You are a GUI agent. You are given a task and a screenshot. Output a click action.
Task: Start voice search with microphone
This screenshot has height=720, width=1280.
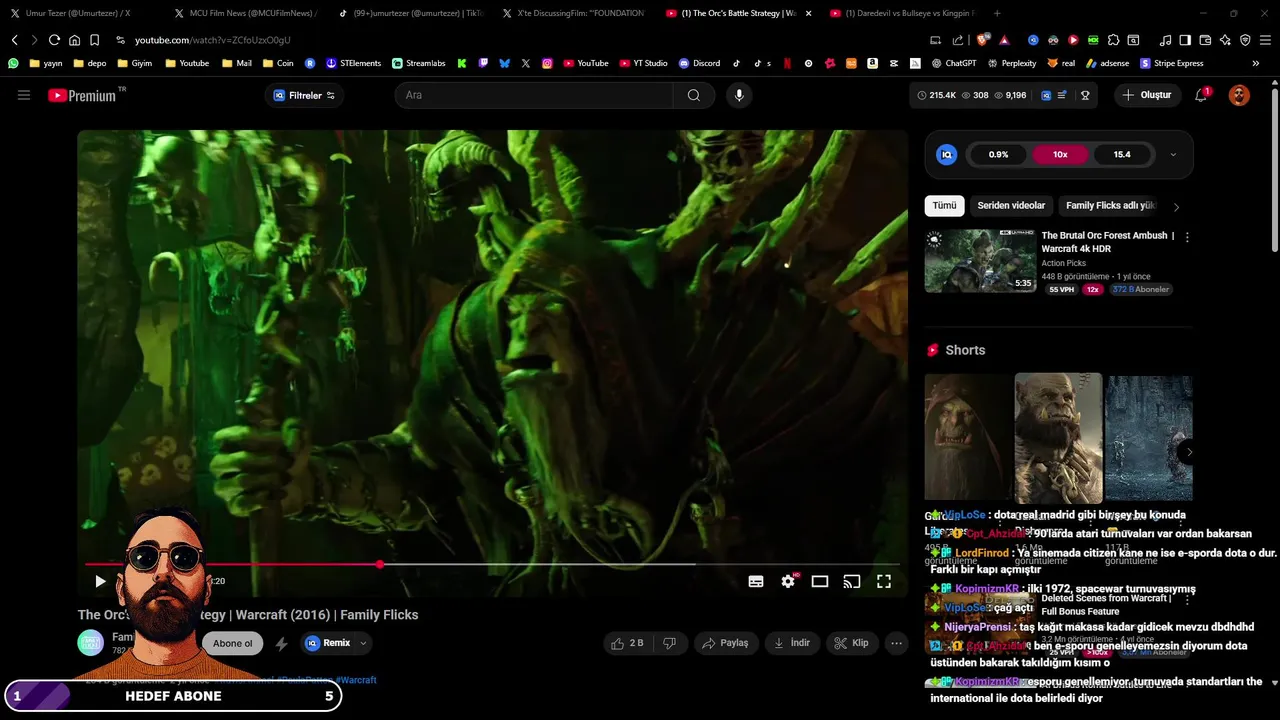[739, 95]
